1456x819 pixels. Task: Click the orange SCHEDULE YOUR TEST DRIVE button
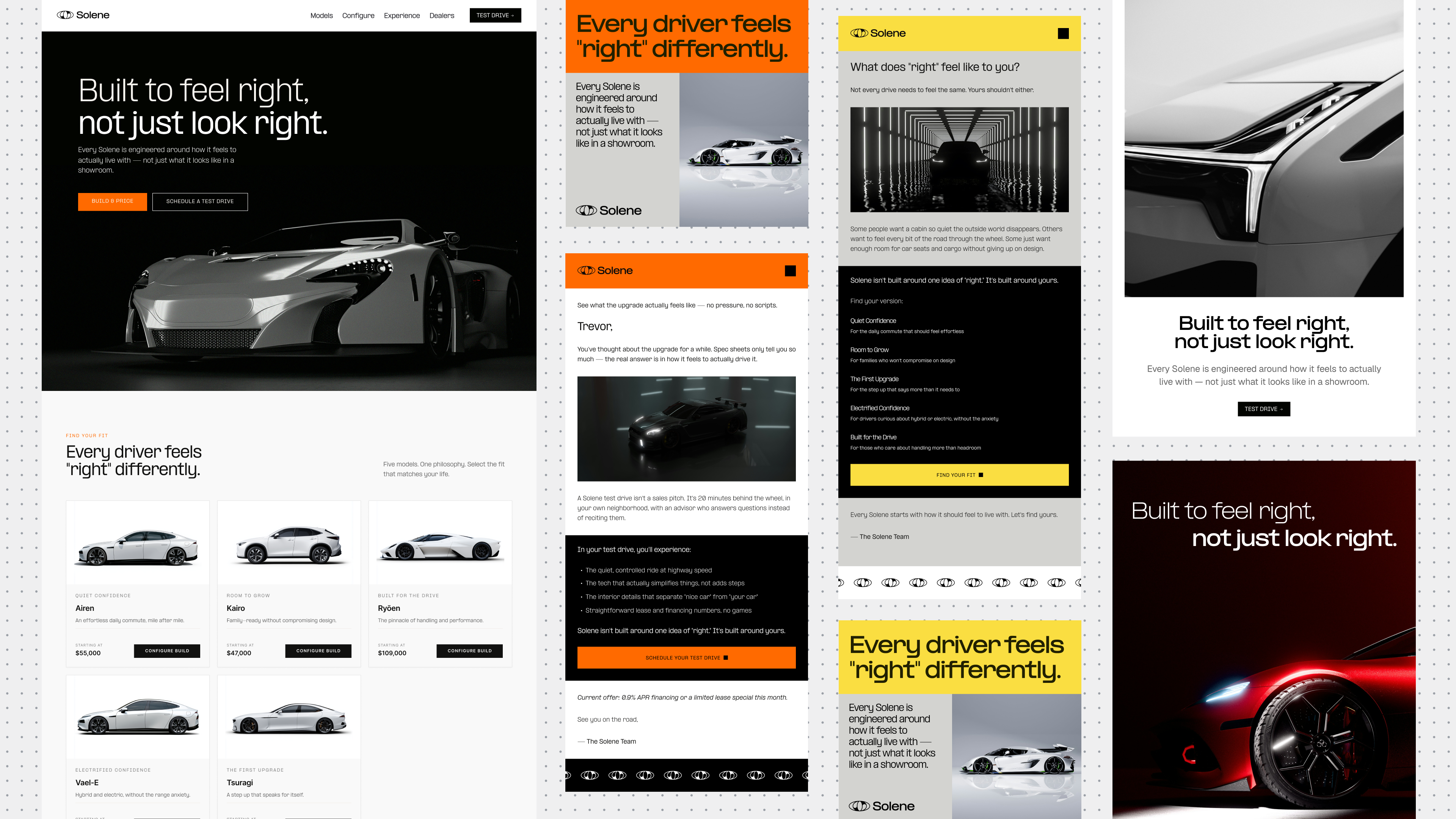tap(686, 657)
